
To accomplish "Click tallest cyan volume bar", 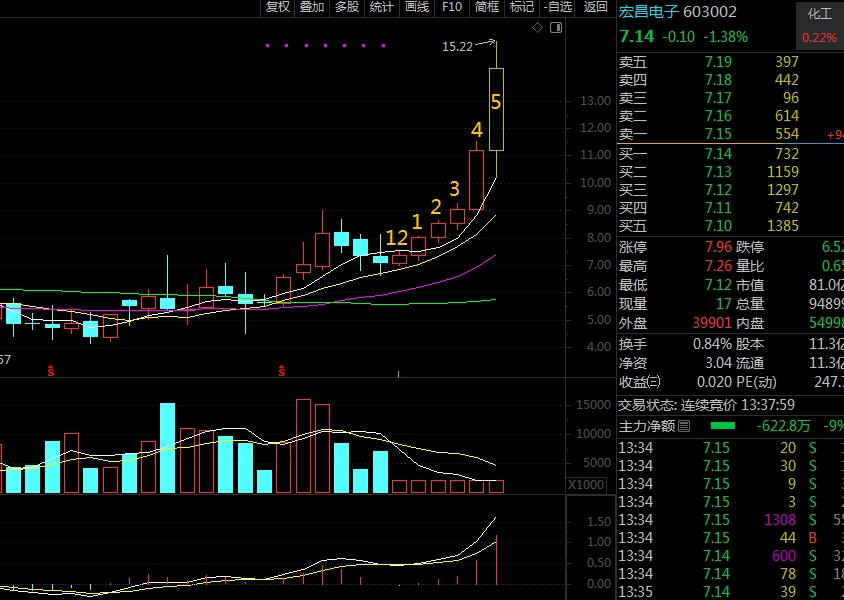I will tap(167, 448).
